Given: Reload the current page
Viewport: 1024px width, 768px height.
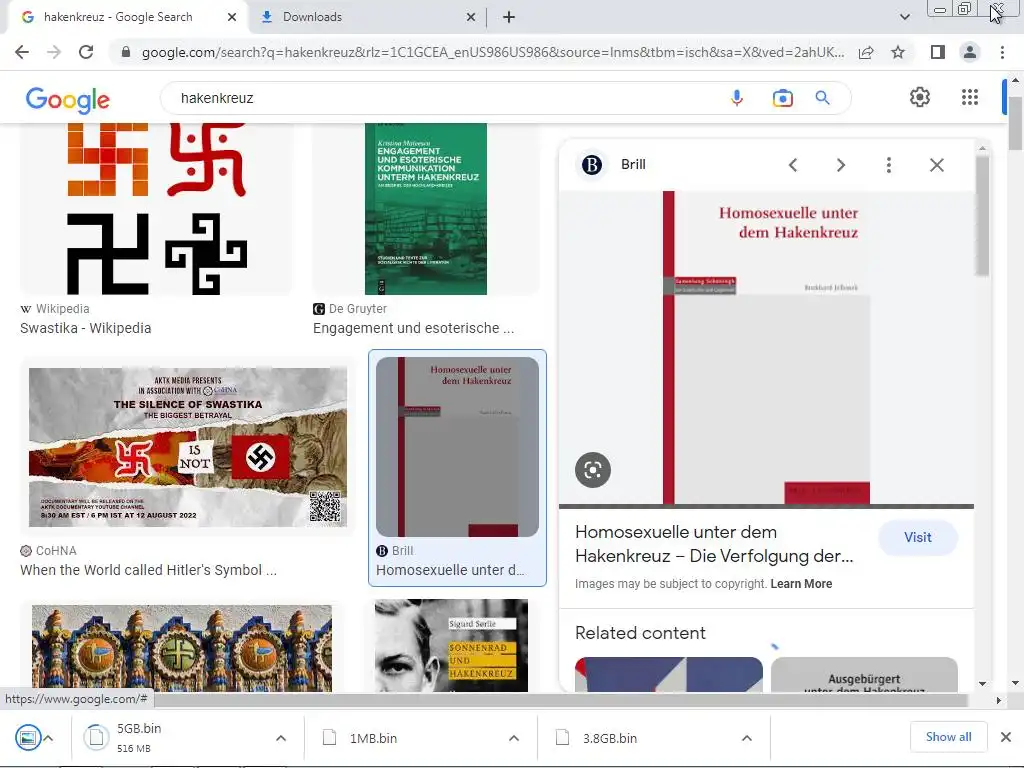Looking at the screenshot, I should tap(86, 52).
